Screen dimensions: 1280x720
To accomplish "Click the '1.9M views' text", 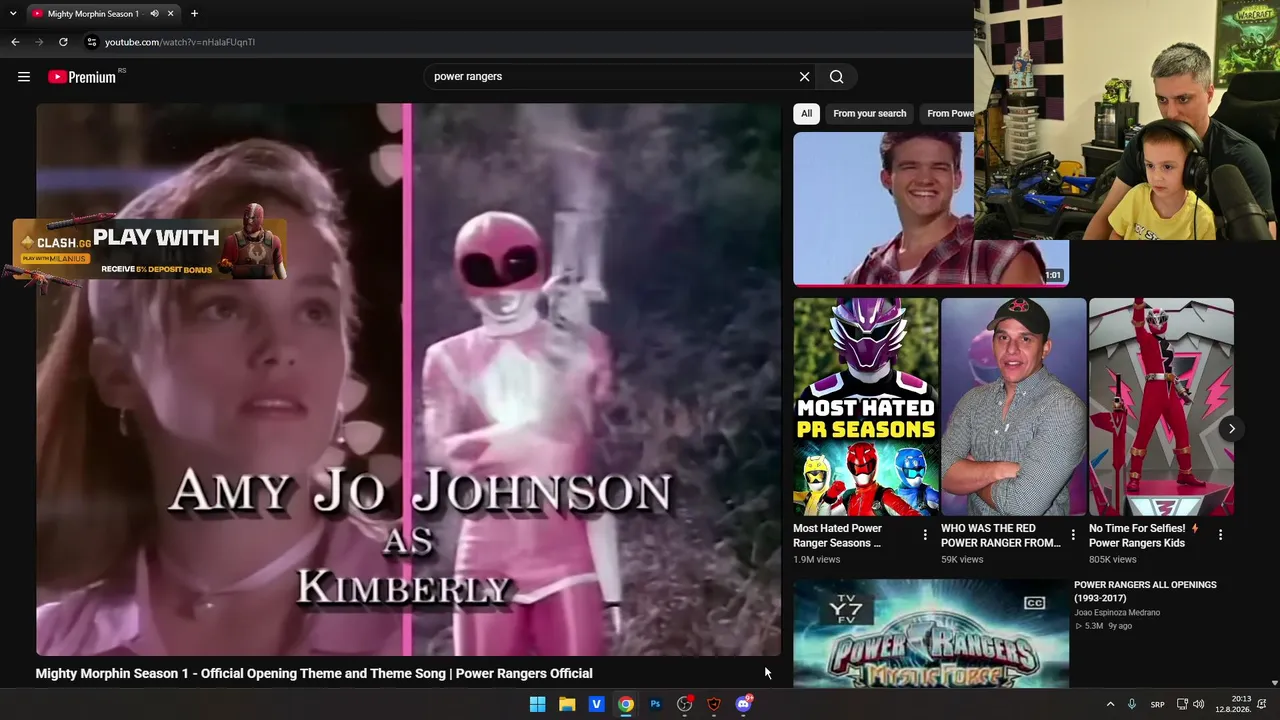I will (x=817, y=560).
